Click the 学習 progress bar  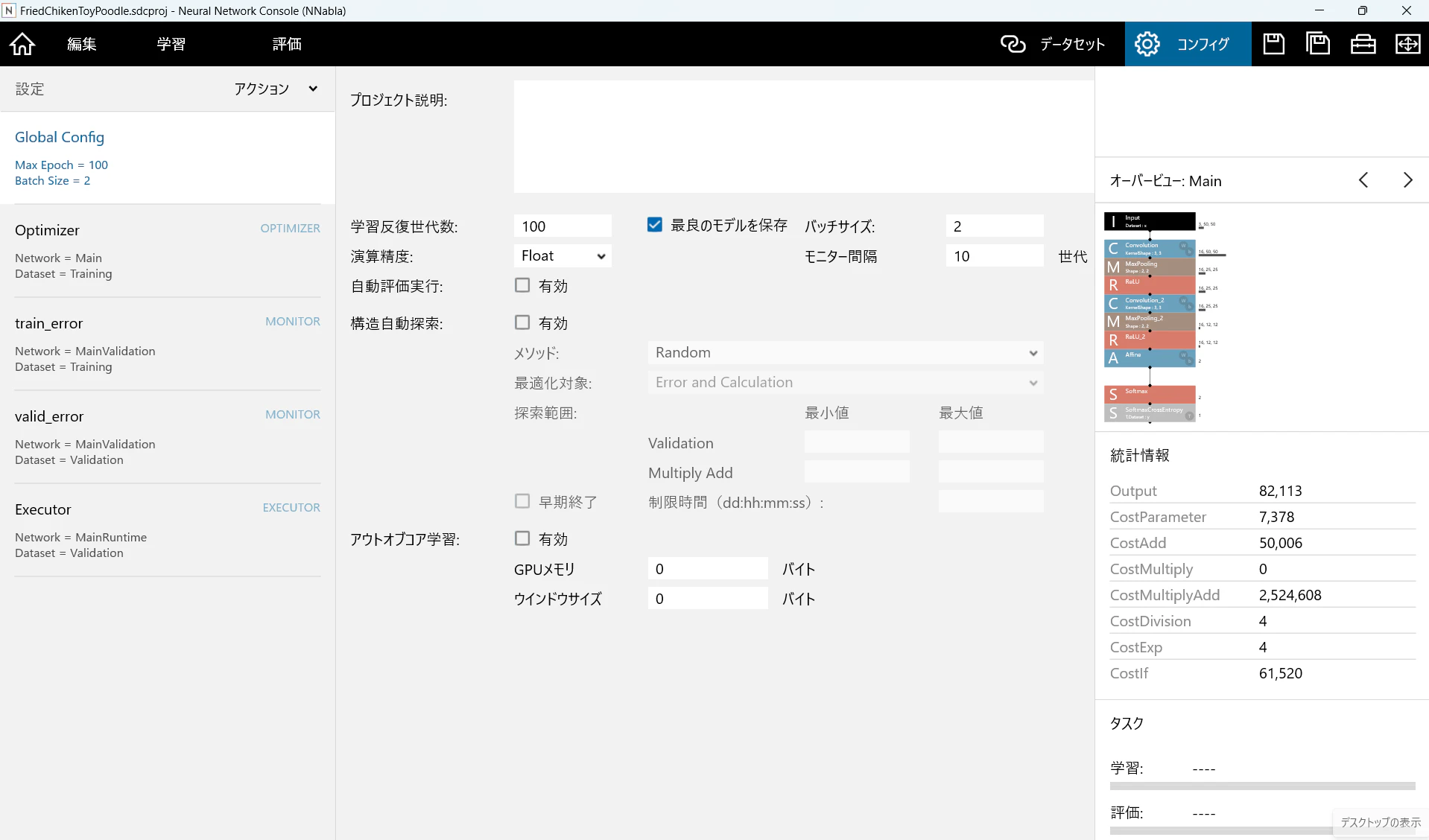pos(1262,786)
